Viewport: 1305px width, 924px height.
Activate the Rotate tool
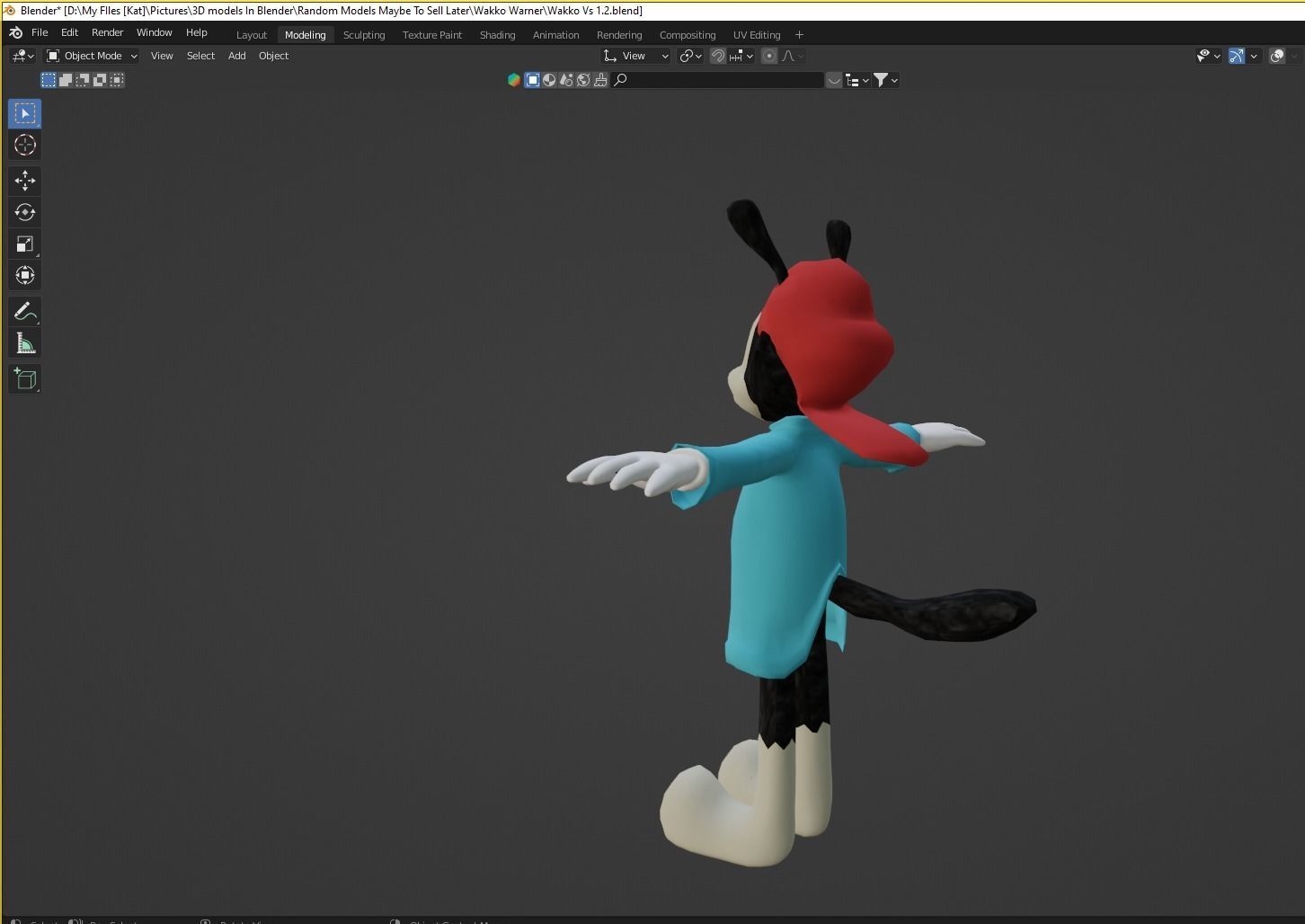(x=25, y=212)
